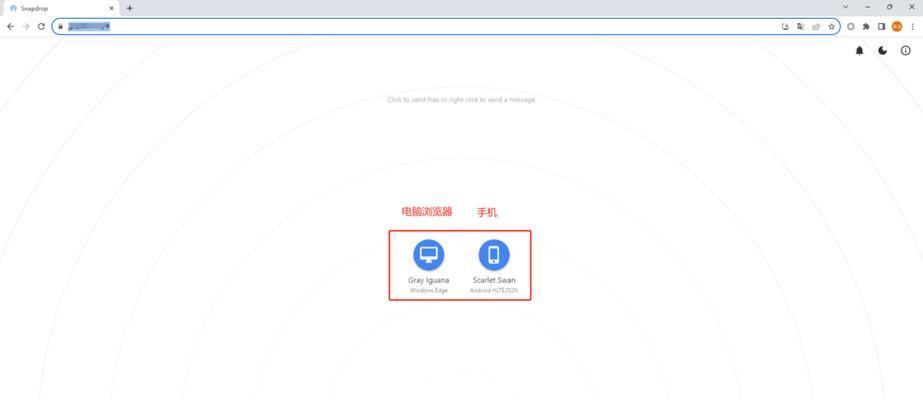Click the 'Scarlet Swan' device name
Image resolution: width=923 pixels, height=400 pixels.
494,281
